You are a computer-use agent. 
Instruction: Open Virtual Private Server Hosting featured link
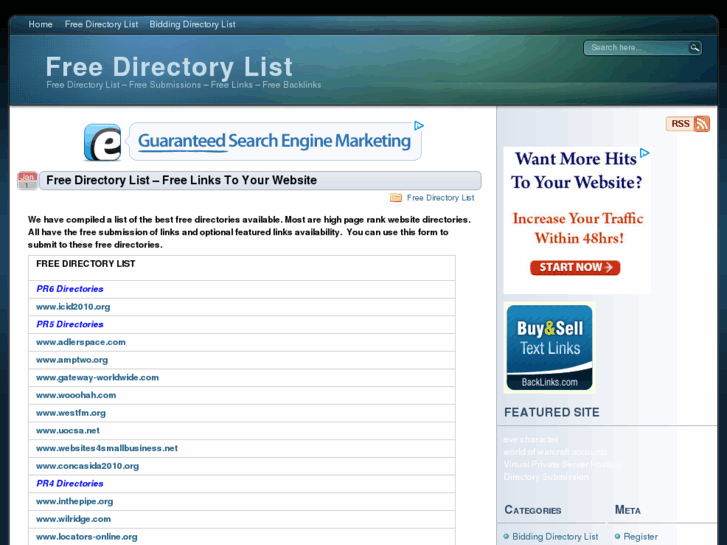pyautogui.click(x=562, y=464)
